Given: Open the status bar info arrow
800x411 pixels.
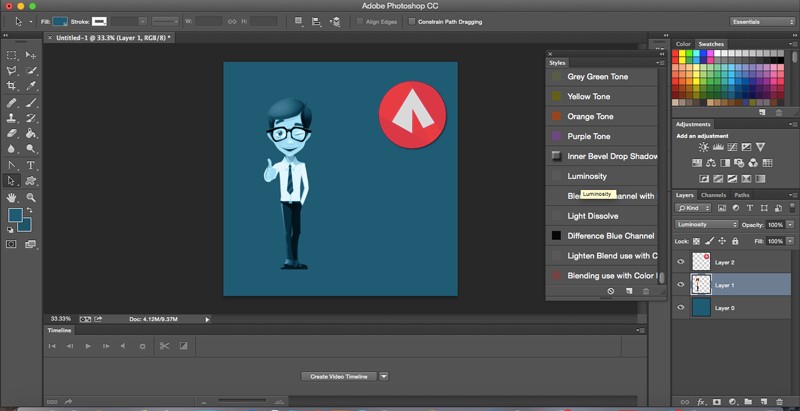Looking at the screenshot, I should pyautogui.click(x=207, y=319).
